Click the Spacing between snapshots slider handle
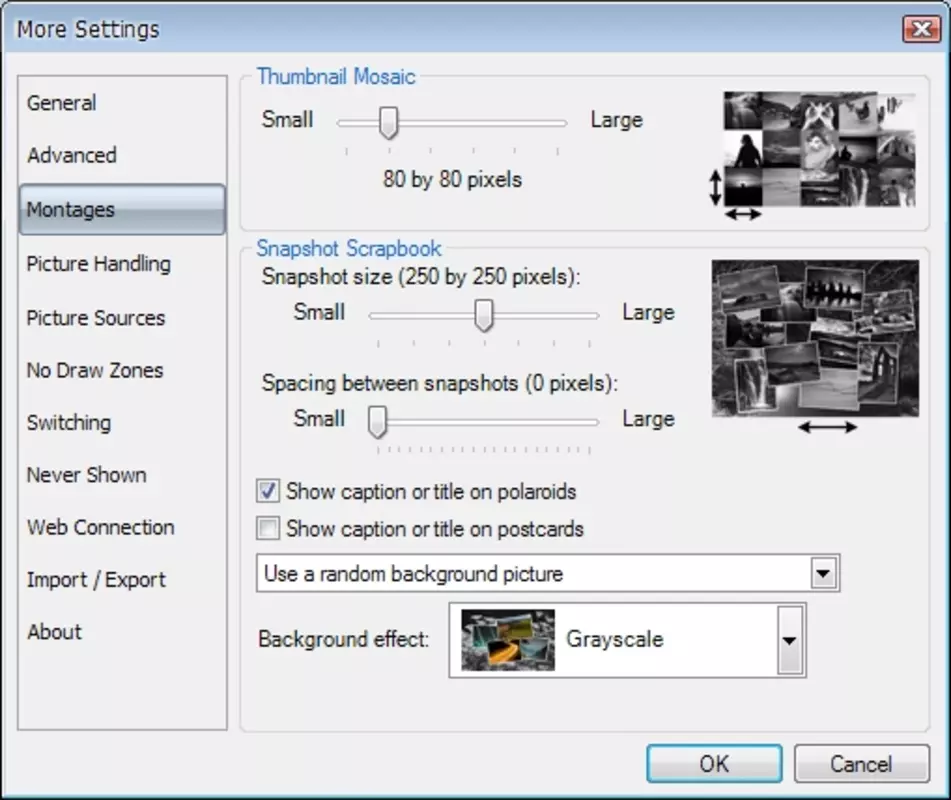 point(377,422)
